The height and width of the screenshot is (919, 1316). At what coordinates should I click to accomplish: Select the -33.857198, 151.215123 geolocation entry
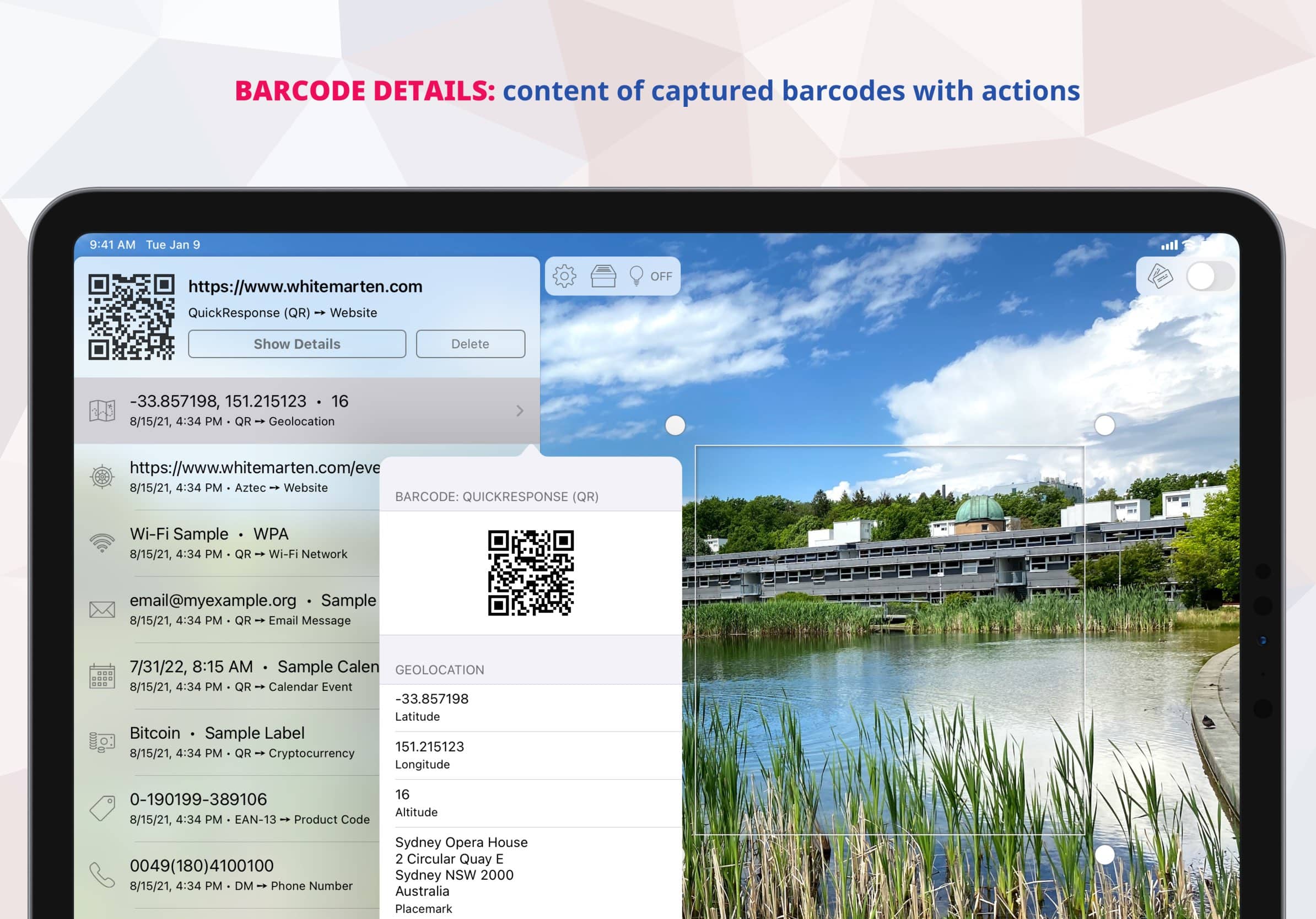click(x=306, y=411)
